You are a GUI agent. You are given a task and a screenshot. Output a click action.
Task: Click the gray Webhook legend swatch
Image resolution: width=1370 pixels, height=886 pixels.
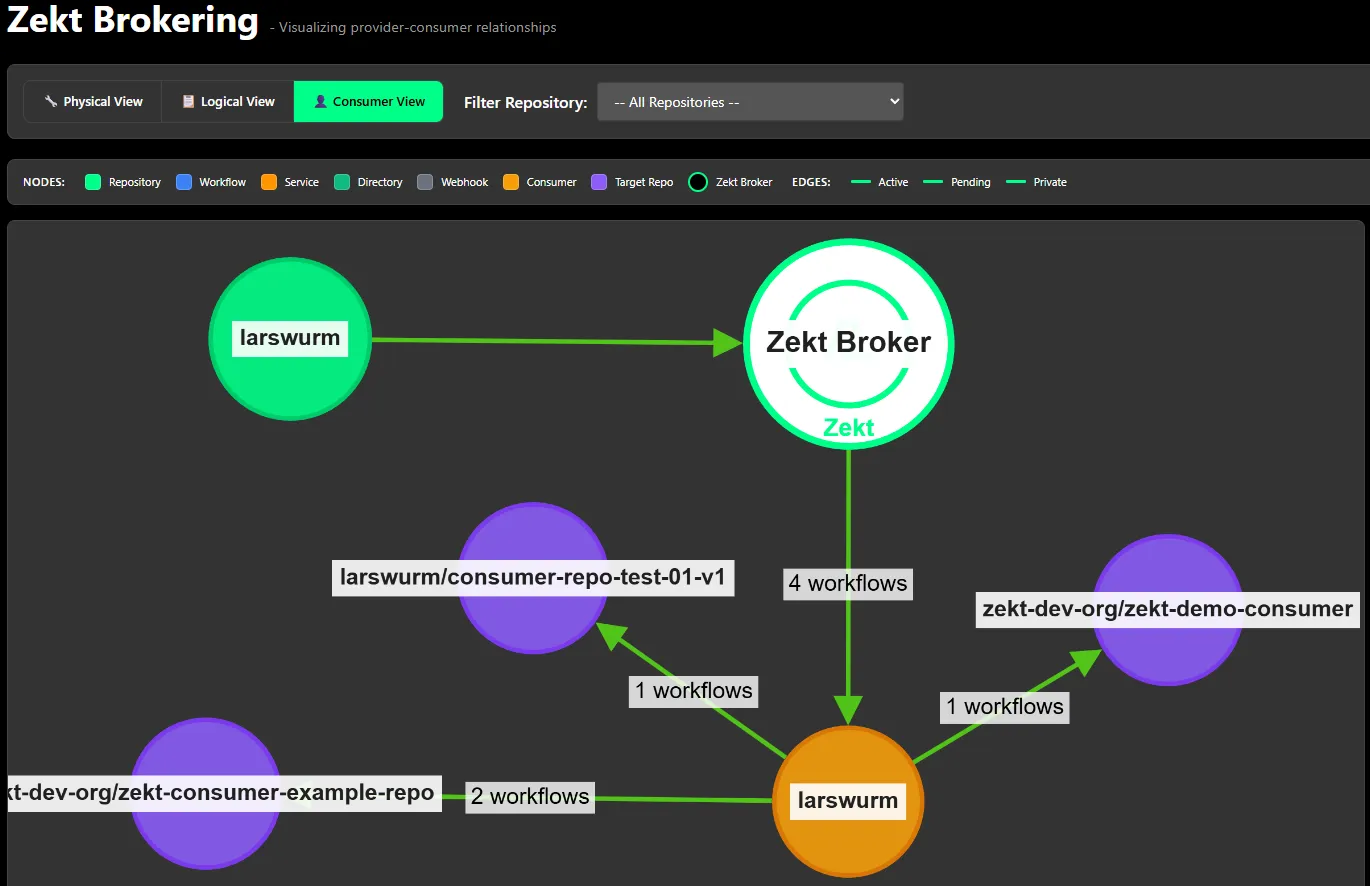425,182
